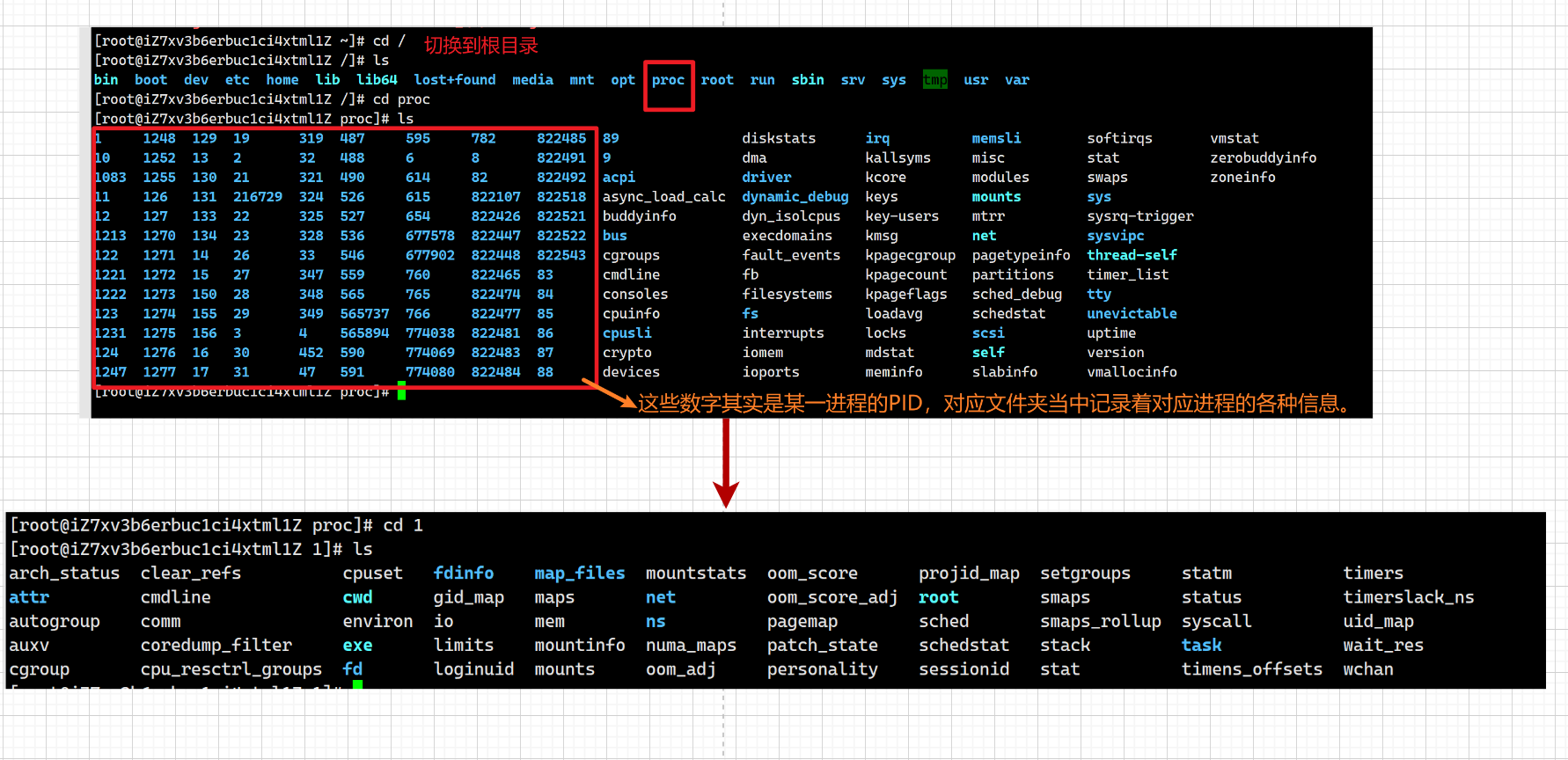
Task: Select the 'unevictable' directory entry
Action: 1132,314
